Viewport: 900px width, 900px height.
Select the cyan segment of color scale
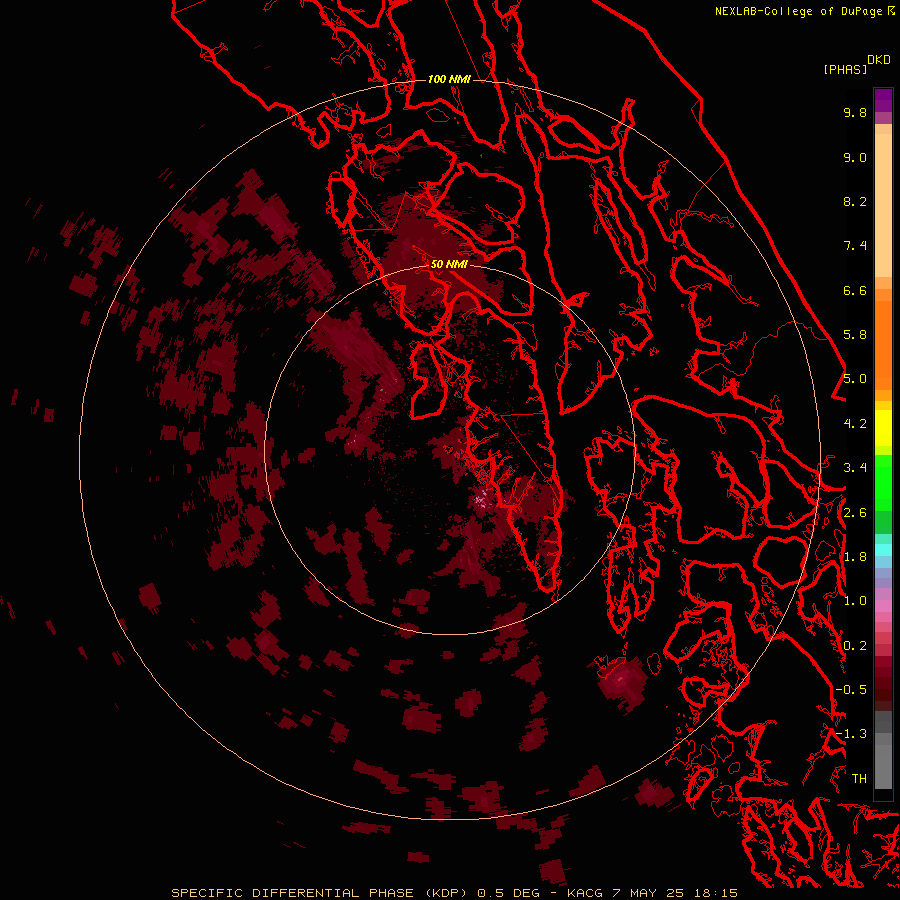point(883,550)
